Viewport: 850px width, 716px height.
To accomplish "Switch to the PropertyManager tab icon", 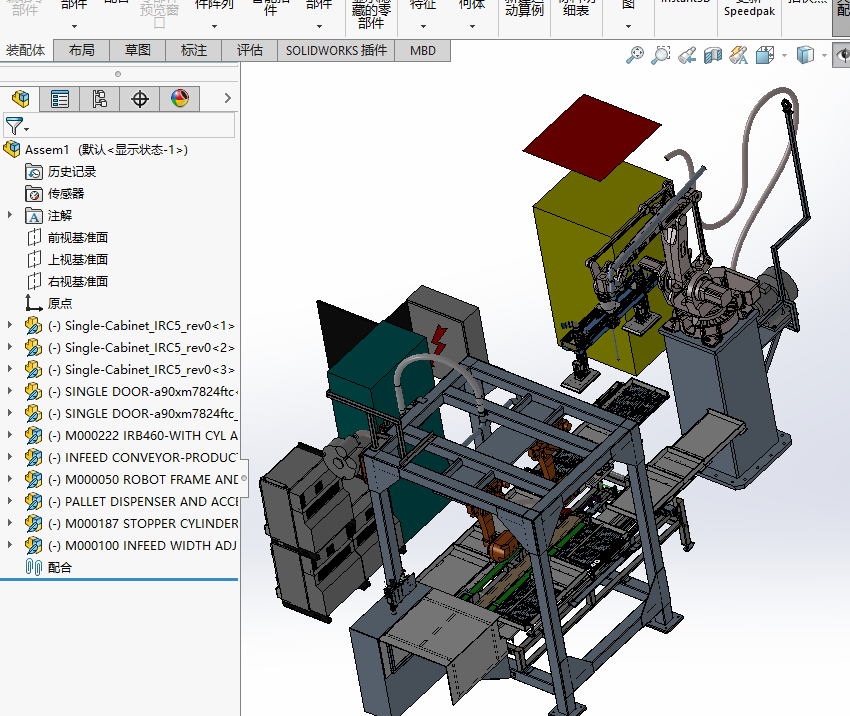I will (x=60, y=98).
